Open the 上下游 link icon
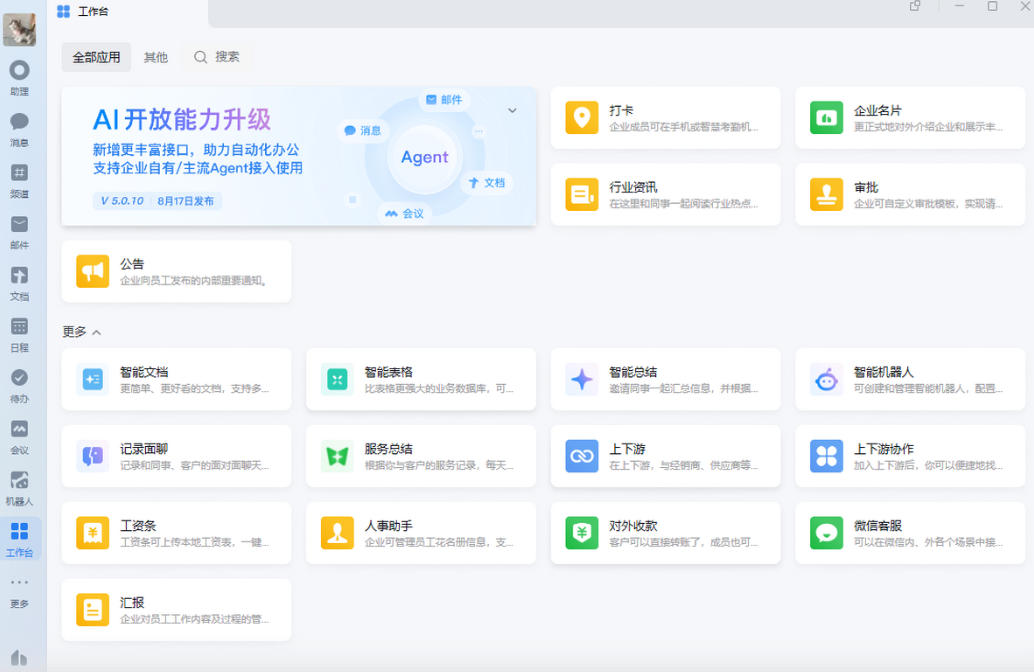 (x=582, y=456)
